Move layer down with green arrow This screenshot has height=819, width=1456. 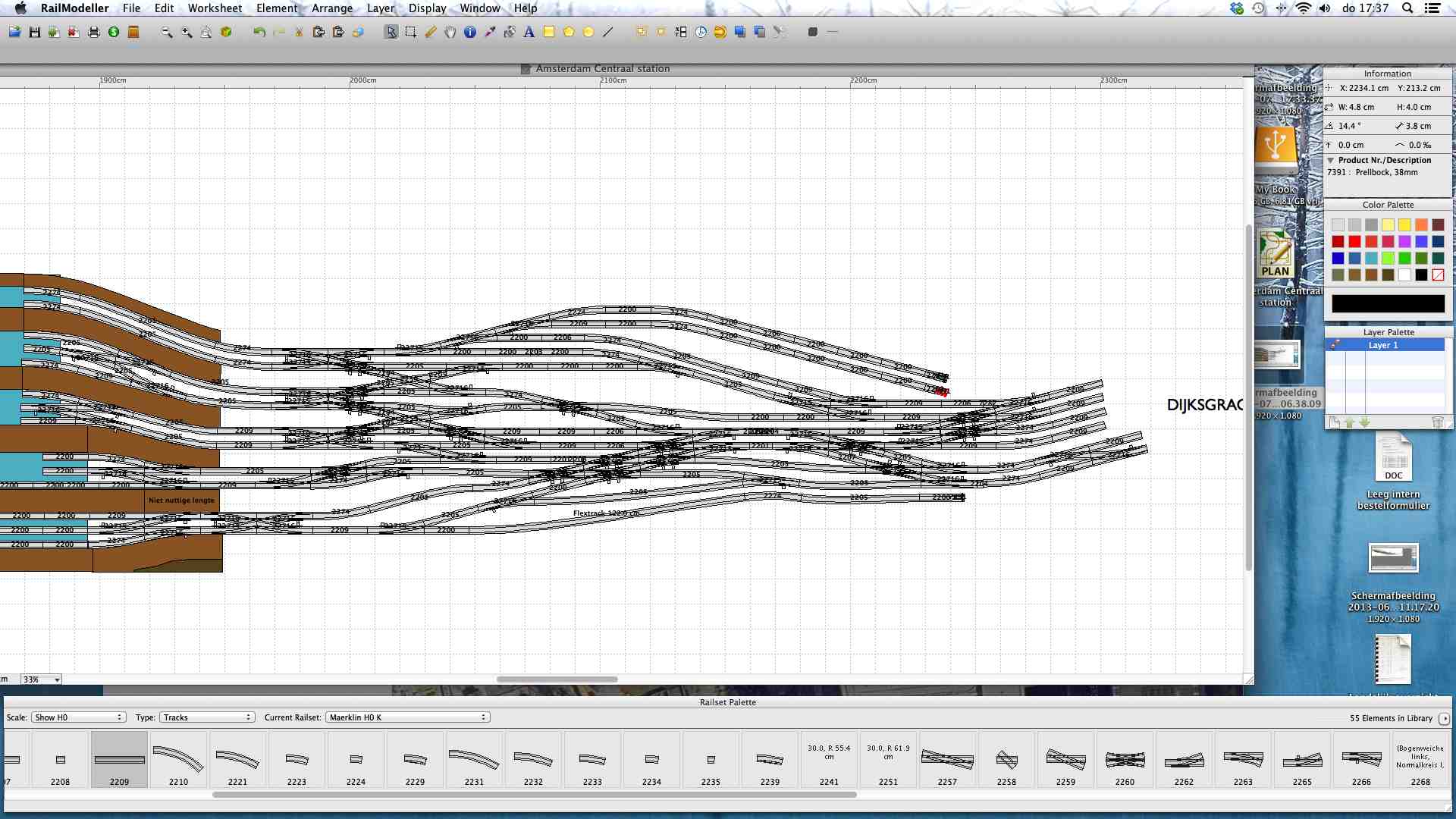tap(1364, 422)
